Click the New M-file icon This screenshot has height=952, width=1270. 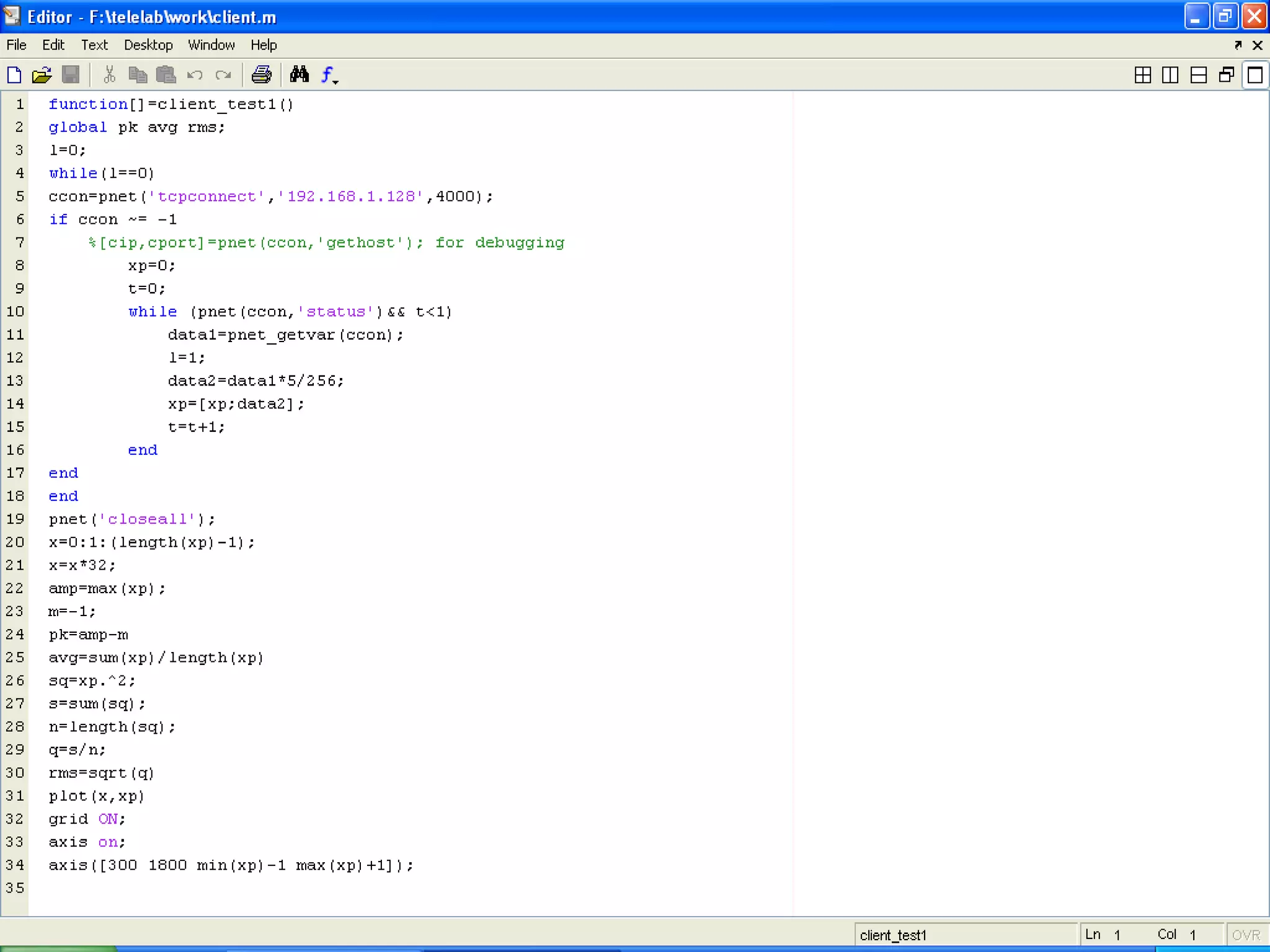click(x=14, y=75)
